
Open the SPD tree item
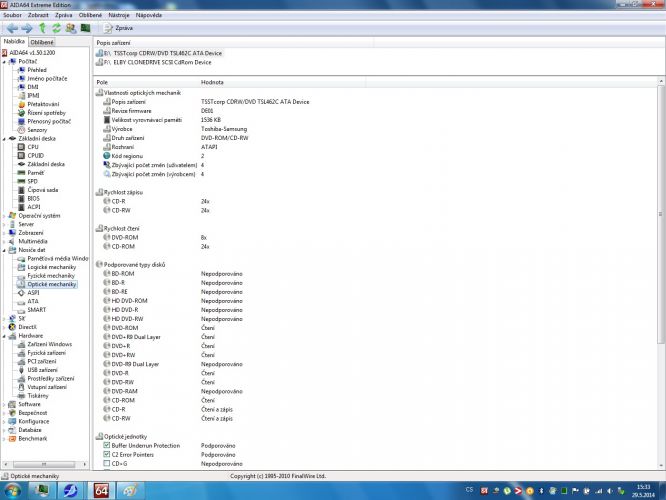coord(32,181)
